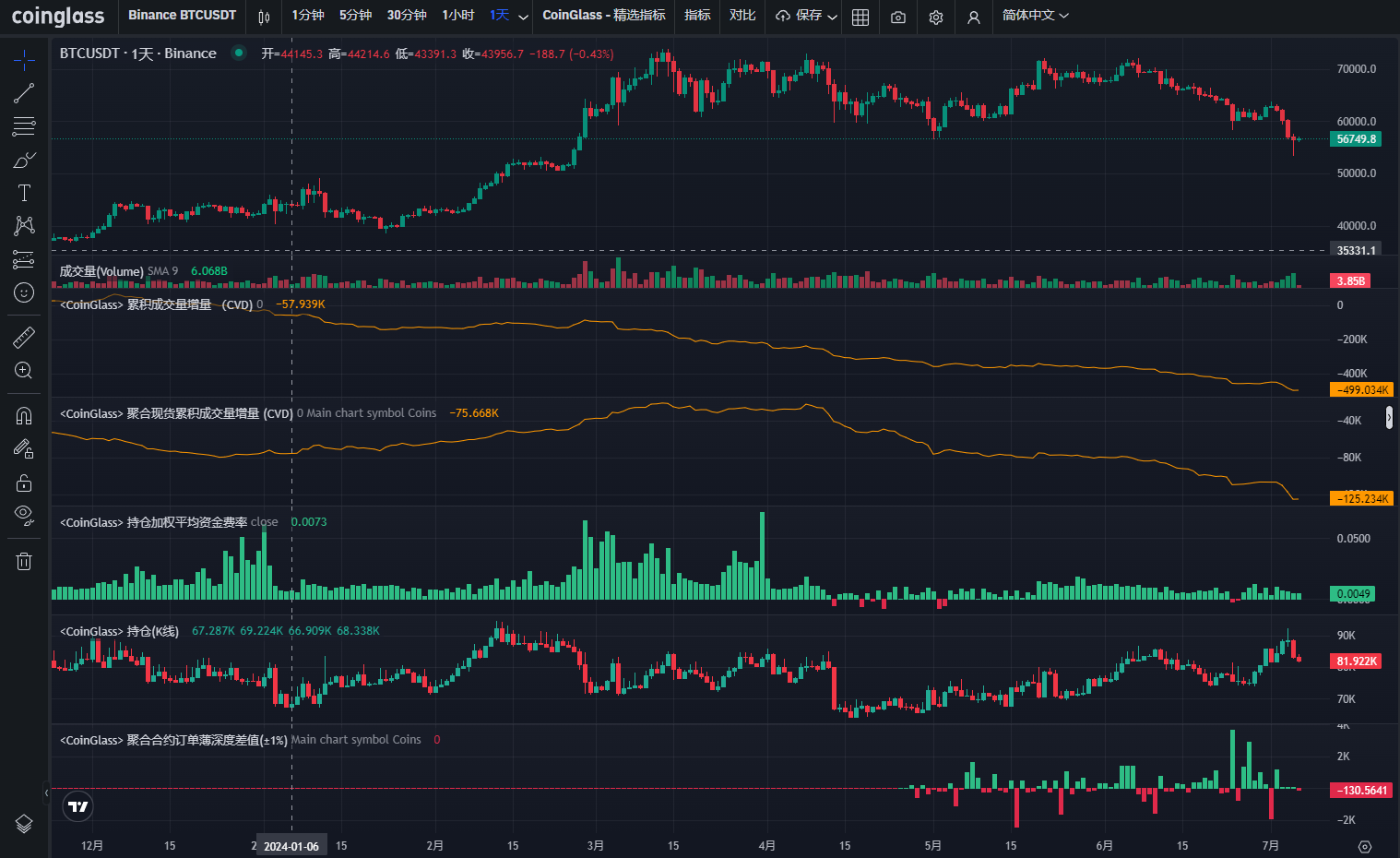Open the user account icon
1400x858 pixels.
974,17
